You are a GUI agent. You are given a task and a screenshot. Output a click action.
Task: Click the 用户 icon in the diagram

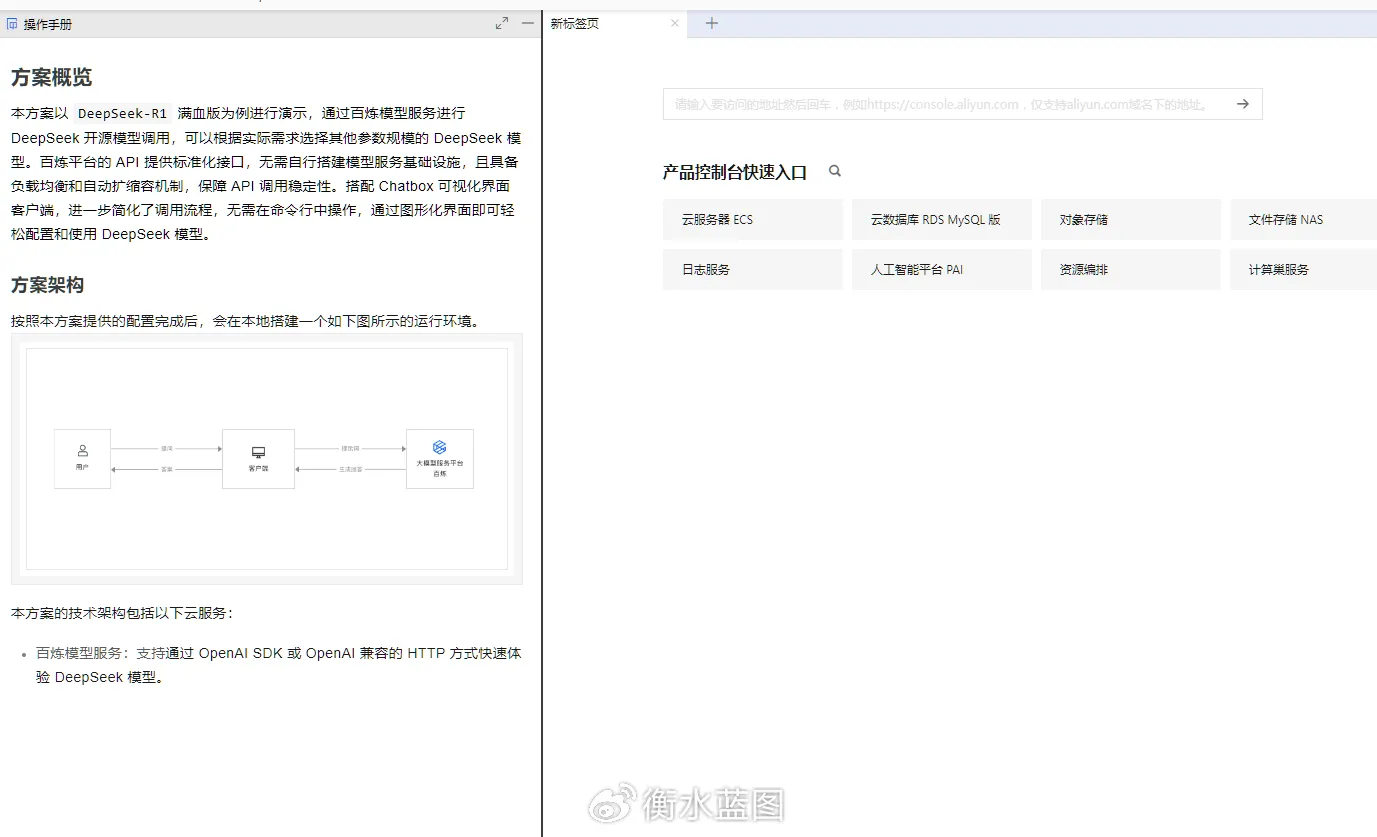click(82, 451)
